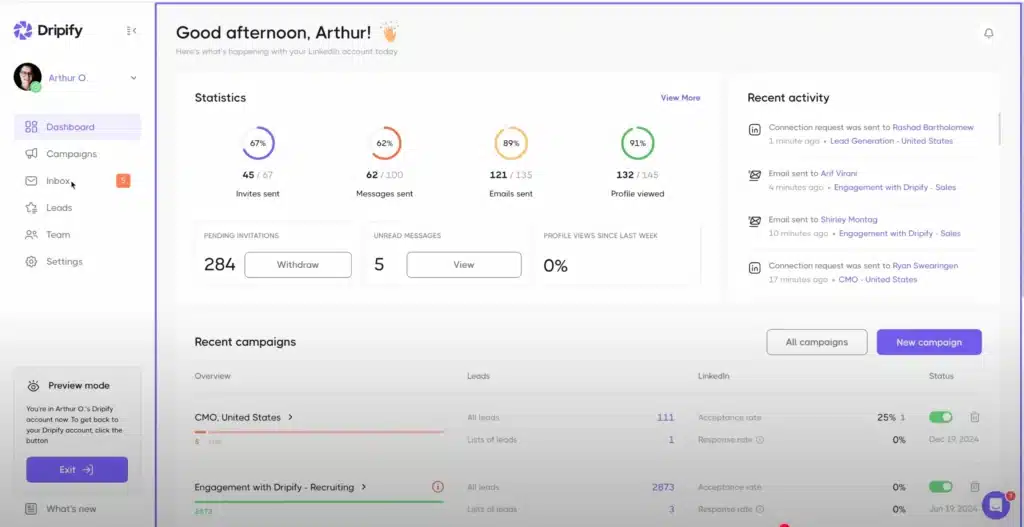
Task: Click Response rate info icon for Recruiting campaign
Action: point(760,509)
